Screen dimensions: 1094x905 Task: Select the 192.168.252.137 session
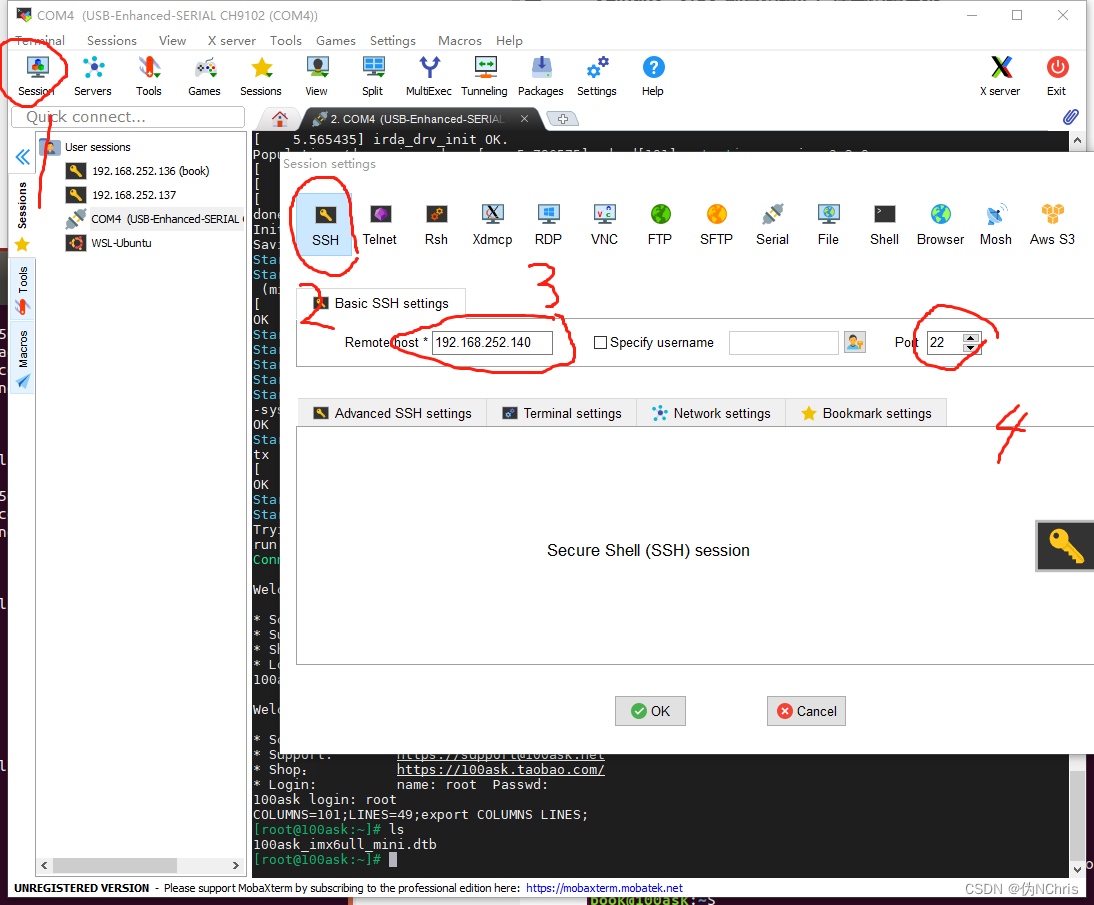pos(134,195)
